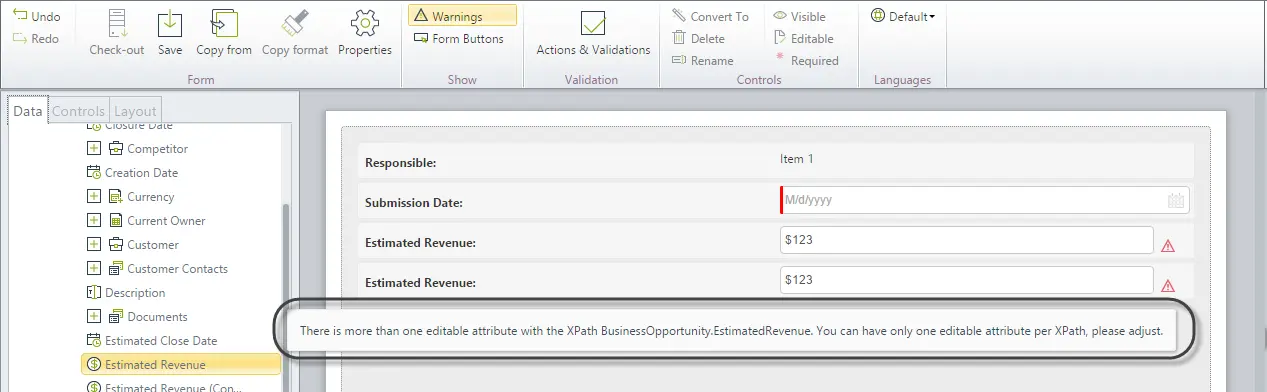The image size is (1267, 392).
Task: Click the Submission Date input field
Action: click(984, 200)
